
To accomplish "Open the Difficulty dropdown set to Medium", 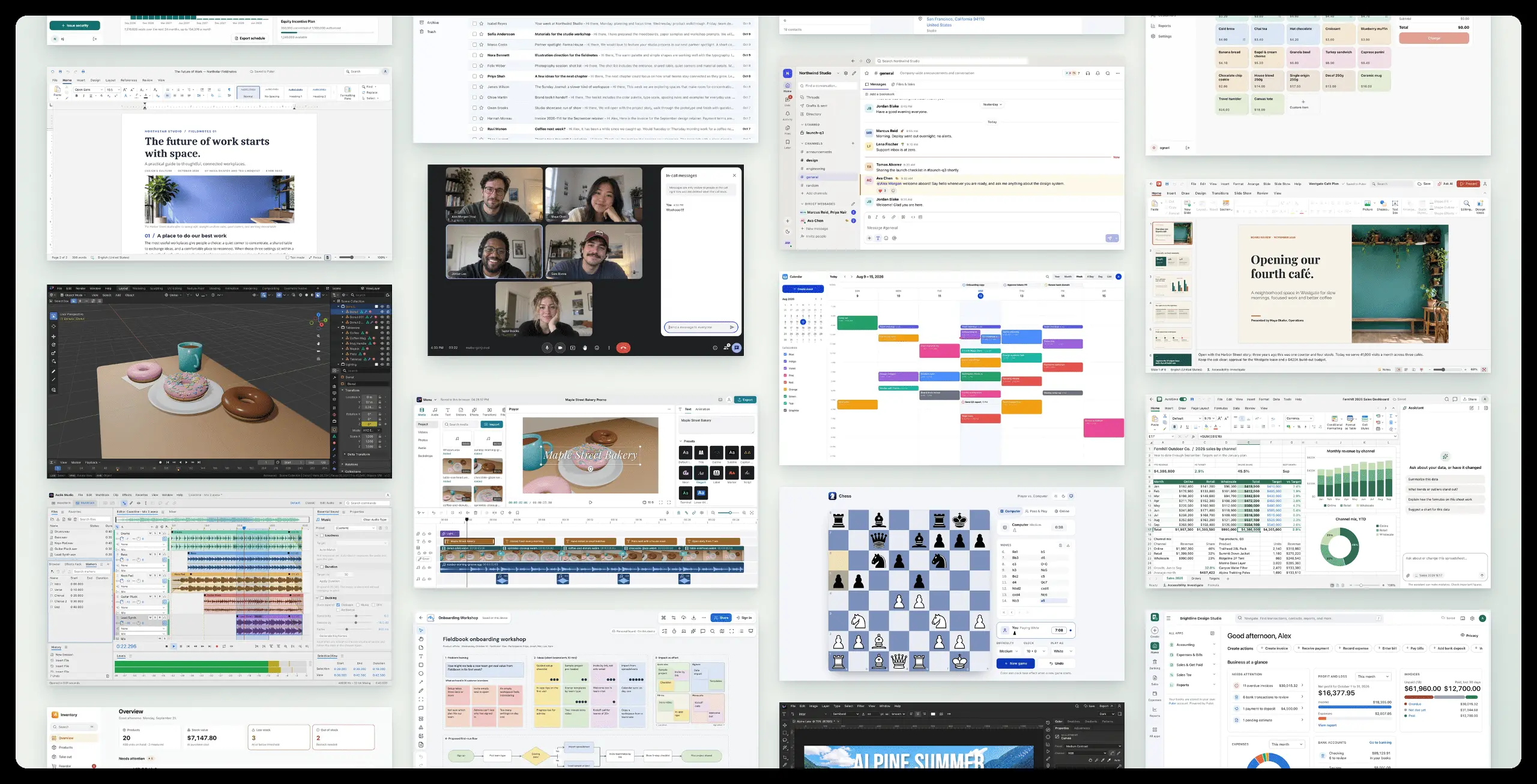I will [x=1009, y=651].
